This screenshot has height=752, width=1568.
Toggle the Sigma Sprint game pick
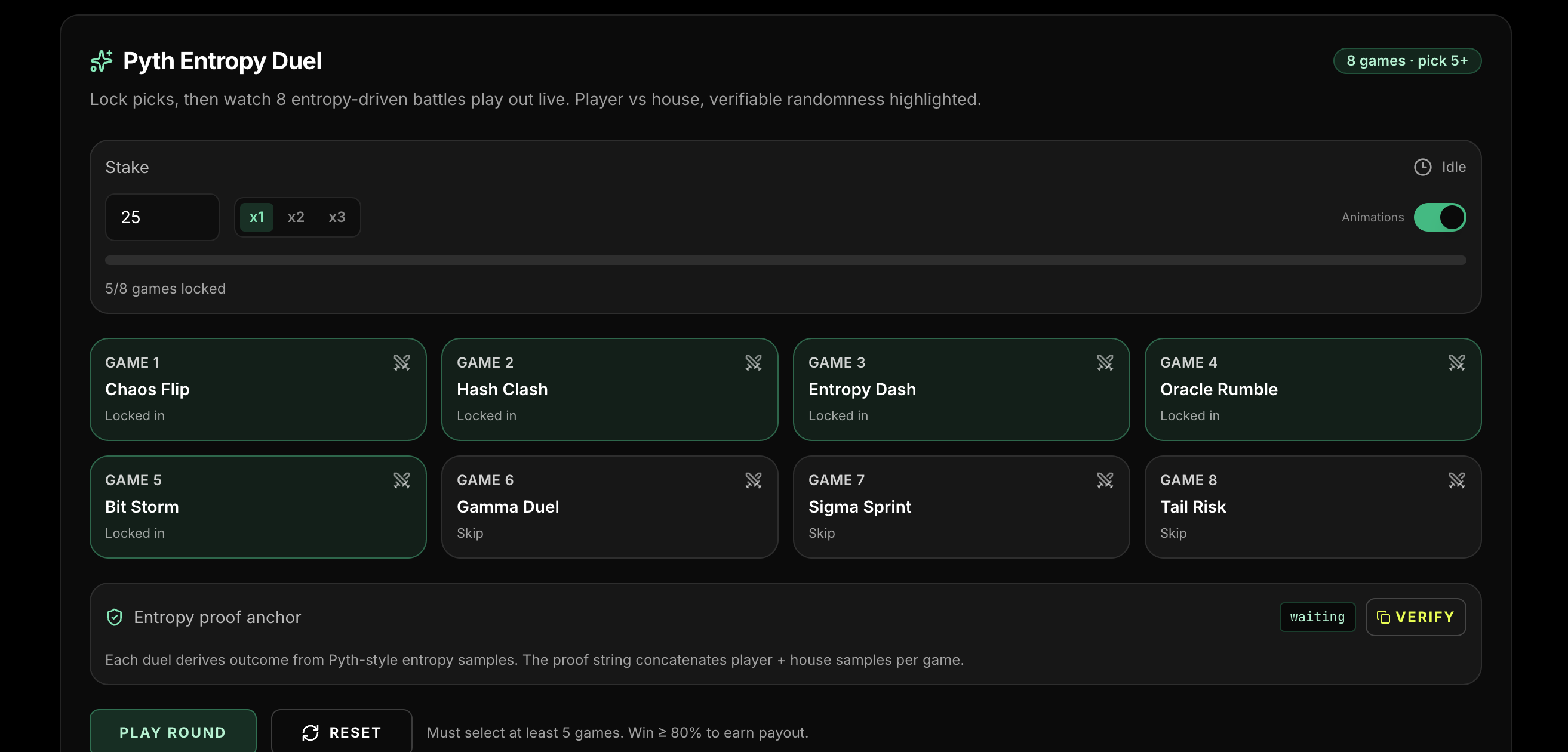coord(961,506)
